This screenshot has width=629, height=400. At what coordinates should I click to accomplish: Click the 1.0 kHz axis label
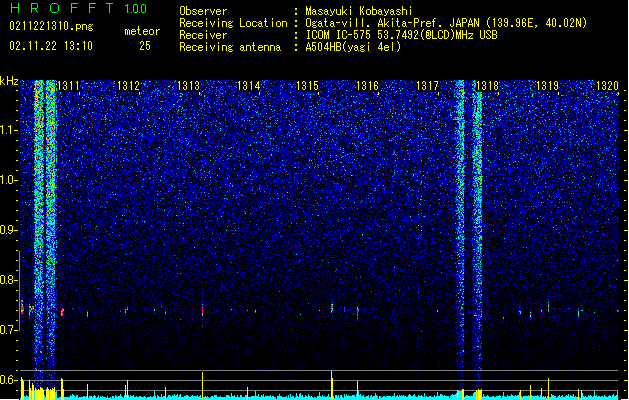coord(8,180)
